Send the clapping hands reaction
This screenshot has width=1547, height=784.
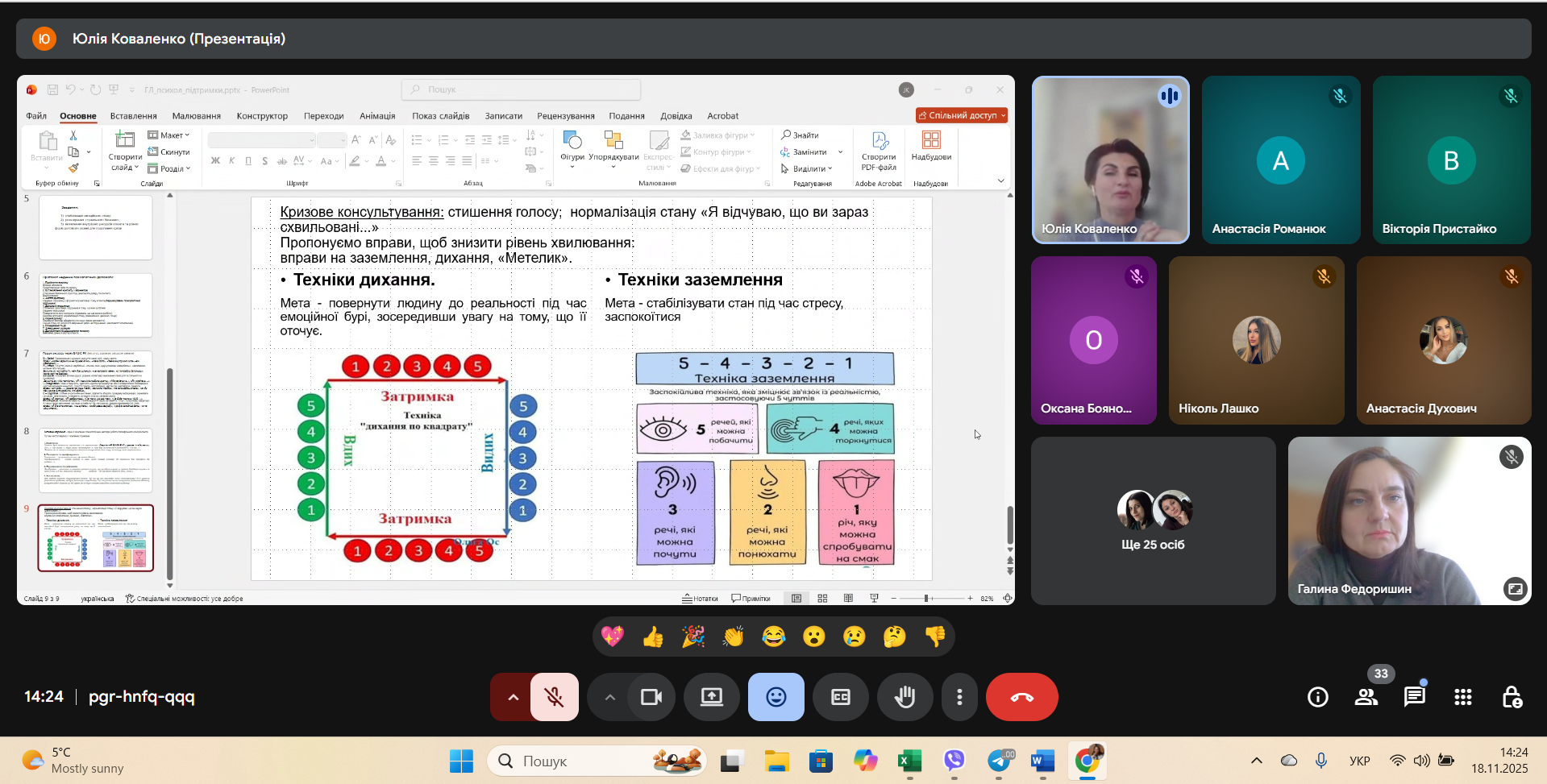[x=734, y=637]
